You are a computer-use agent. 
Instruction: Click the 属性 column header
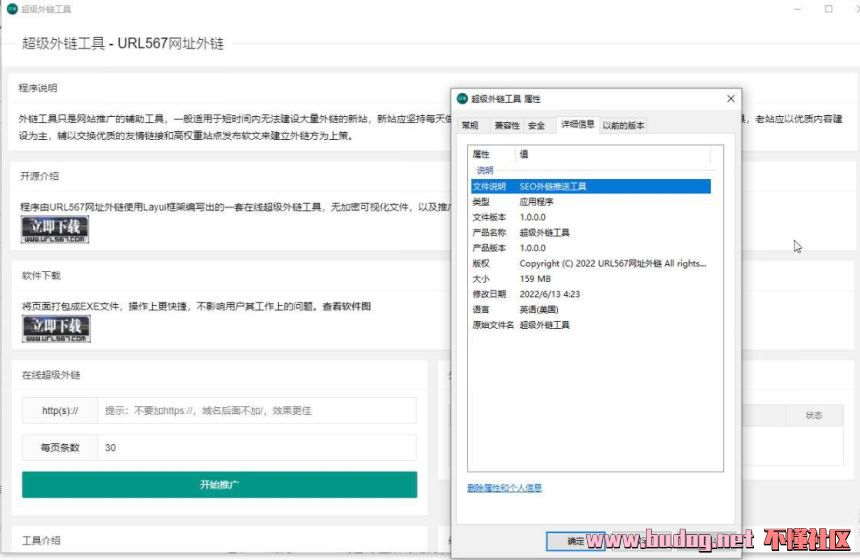click(x=490, y=154)
